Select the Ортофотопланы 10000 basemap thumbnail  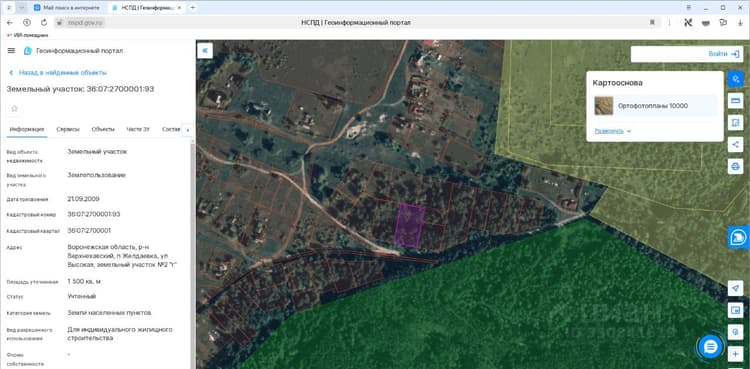pos(604,106)
